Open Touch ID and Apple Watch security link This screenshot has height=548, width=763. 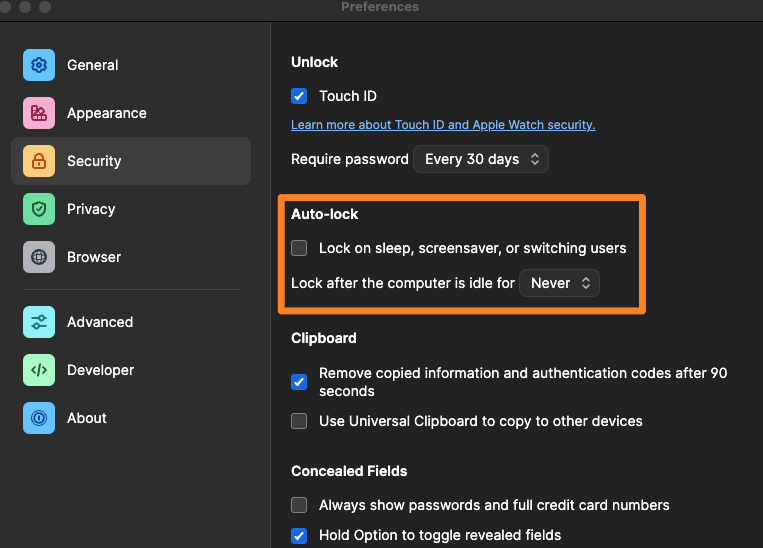pos(443,125)
